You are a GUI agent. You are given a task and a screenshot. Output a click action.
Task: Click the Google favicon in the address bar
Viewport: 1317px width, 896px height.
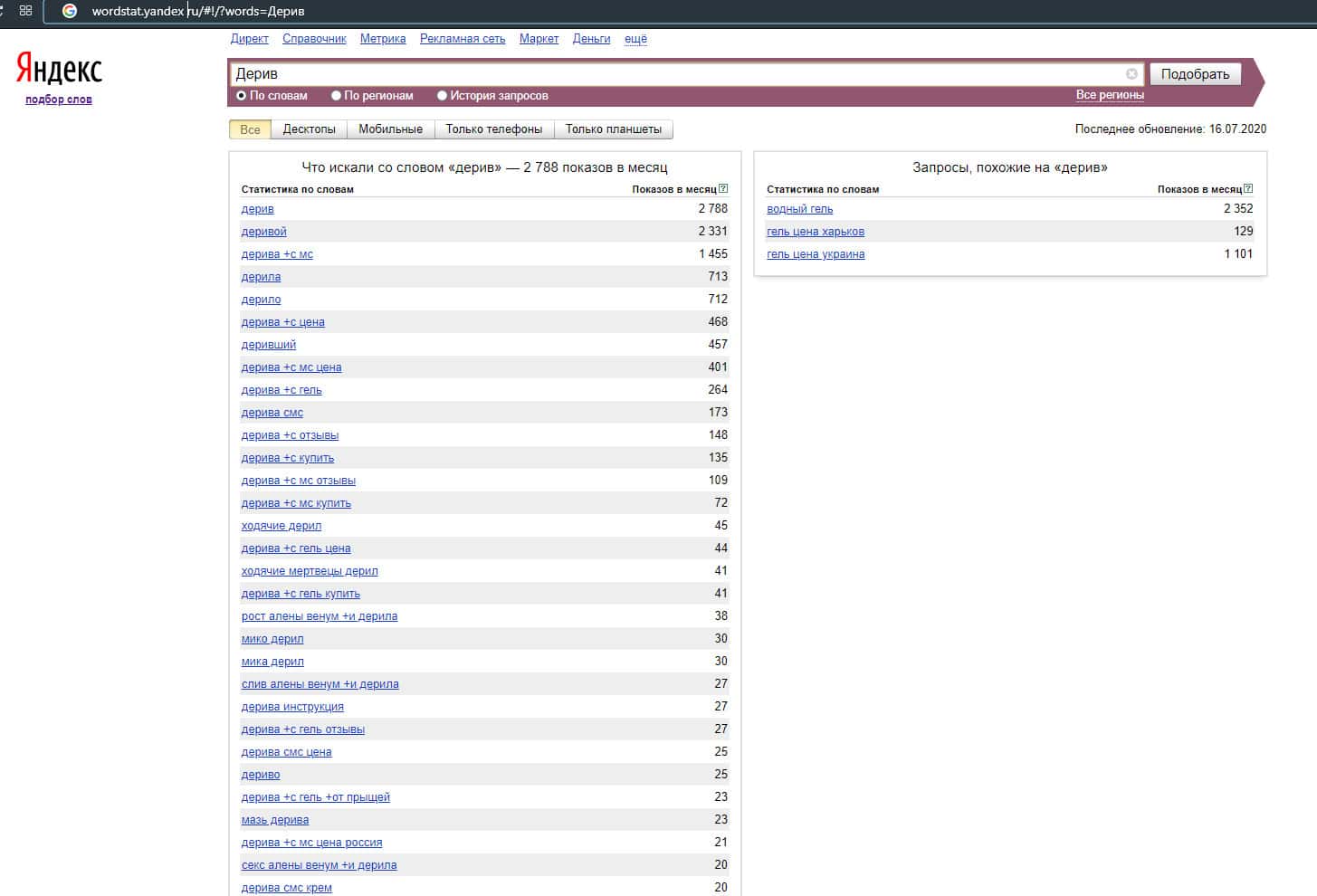[70, 11]
